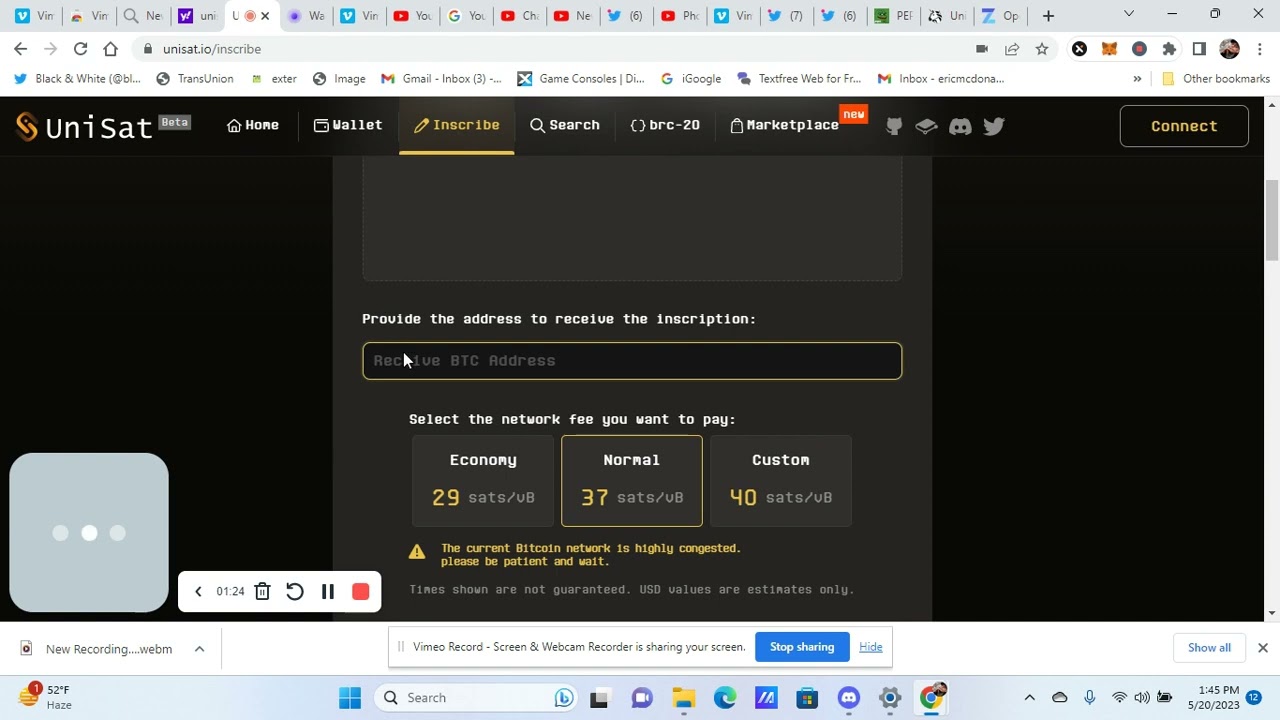1280x720 pixels.
Task: Click the Hide link in sharing bar
Action: tap(871, 647)
